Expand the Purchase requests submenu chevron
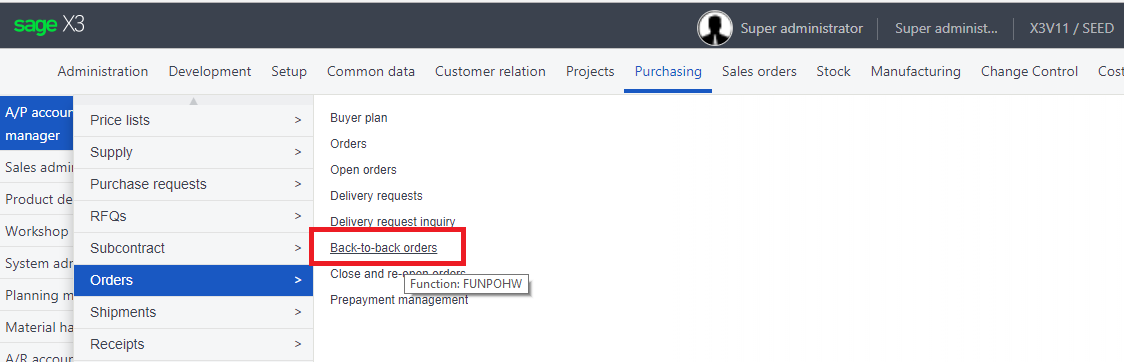This screenshot has width=1124, height=362. coord(297,184)
